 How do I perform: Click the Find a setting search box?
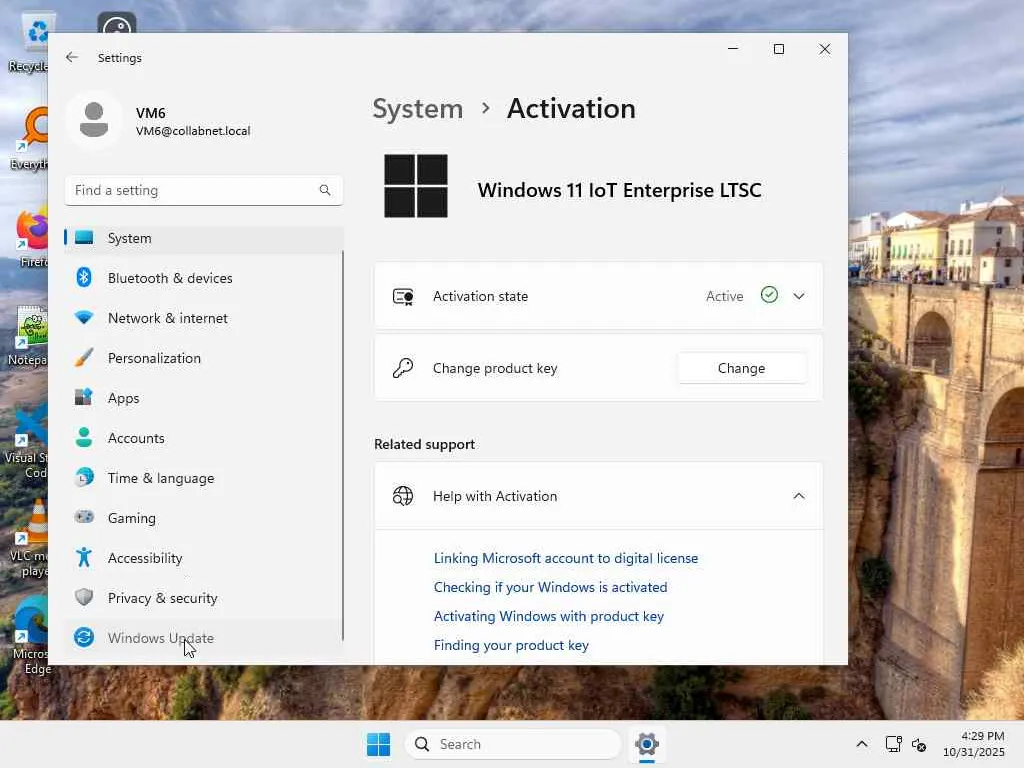click(204, 190)
